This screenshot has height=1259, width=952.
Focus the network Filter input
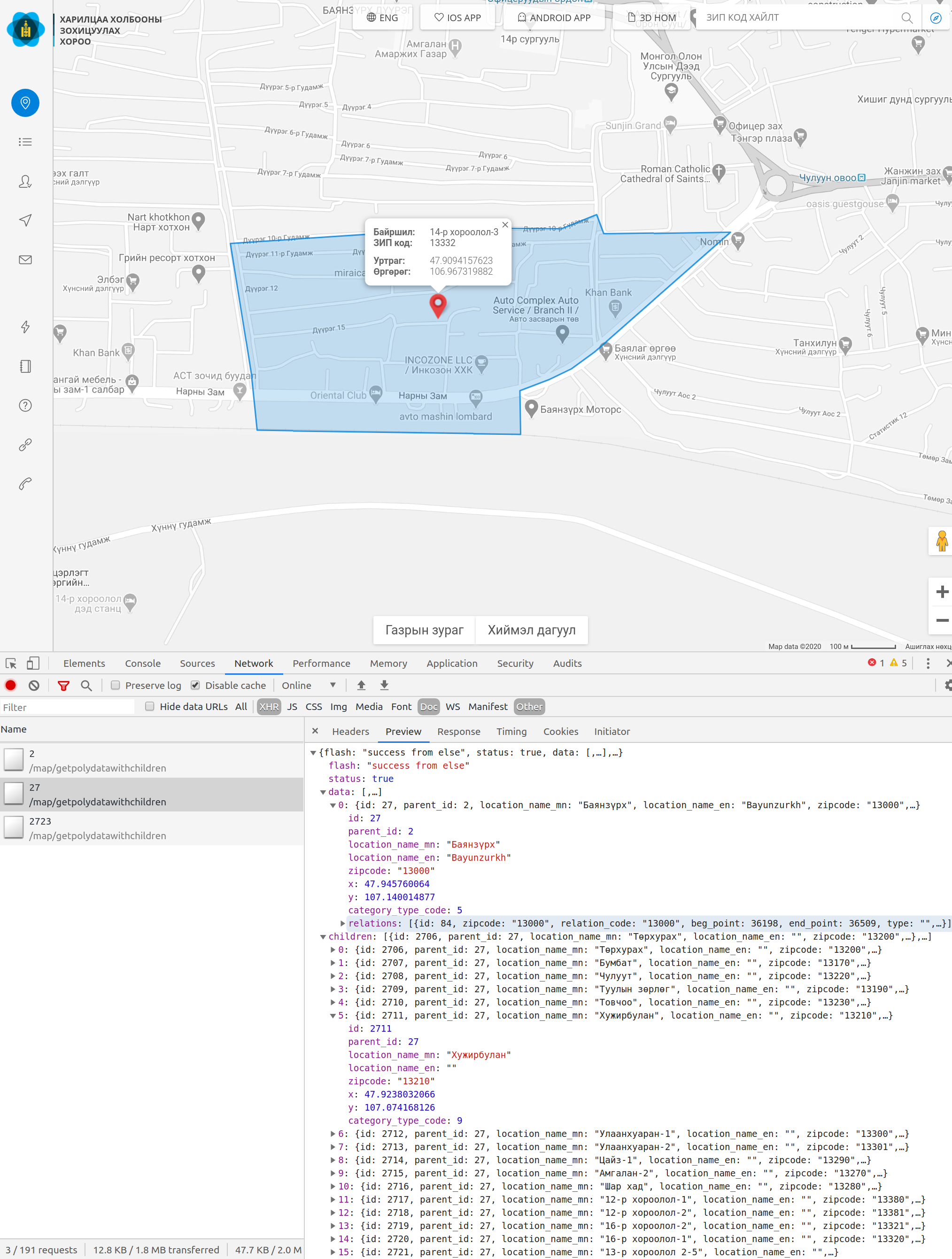tap(67, 707)
